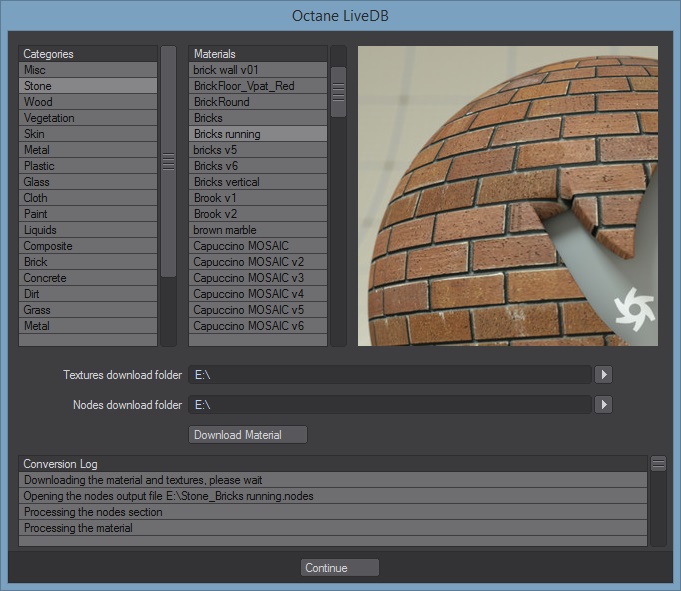Choose the Dirt category
The width and height of the screenshot is (681, 591).
[88, 294]
